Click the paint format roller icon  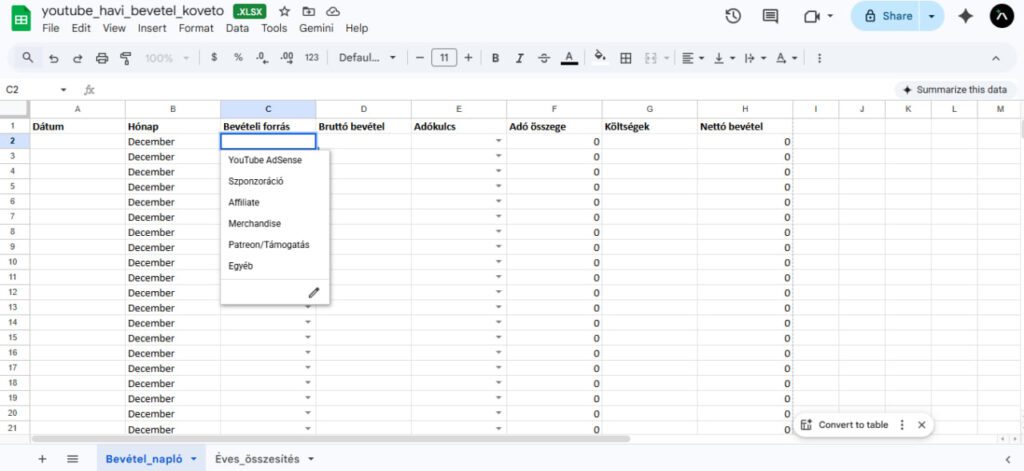125,58
